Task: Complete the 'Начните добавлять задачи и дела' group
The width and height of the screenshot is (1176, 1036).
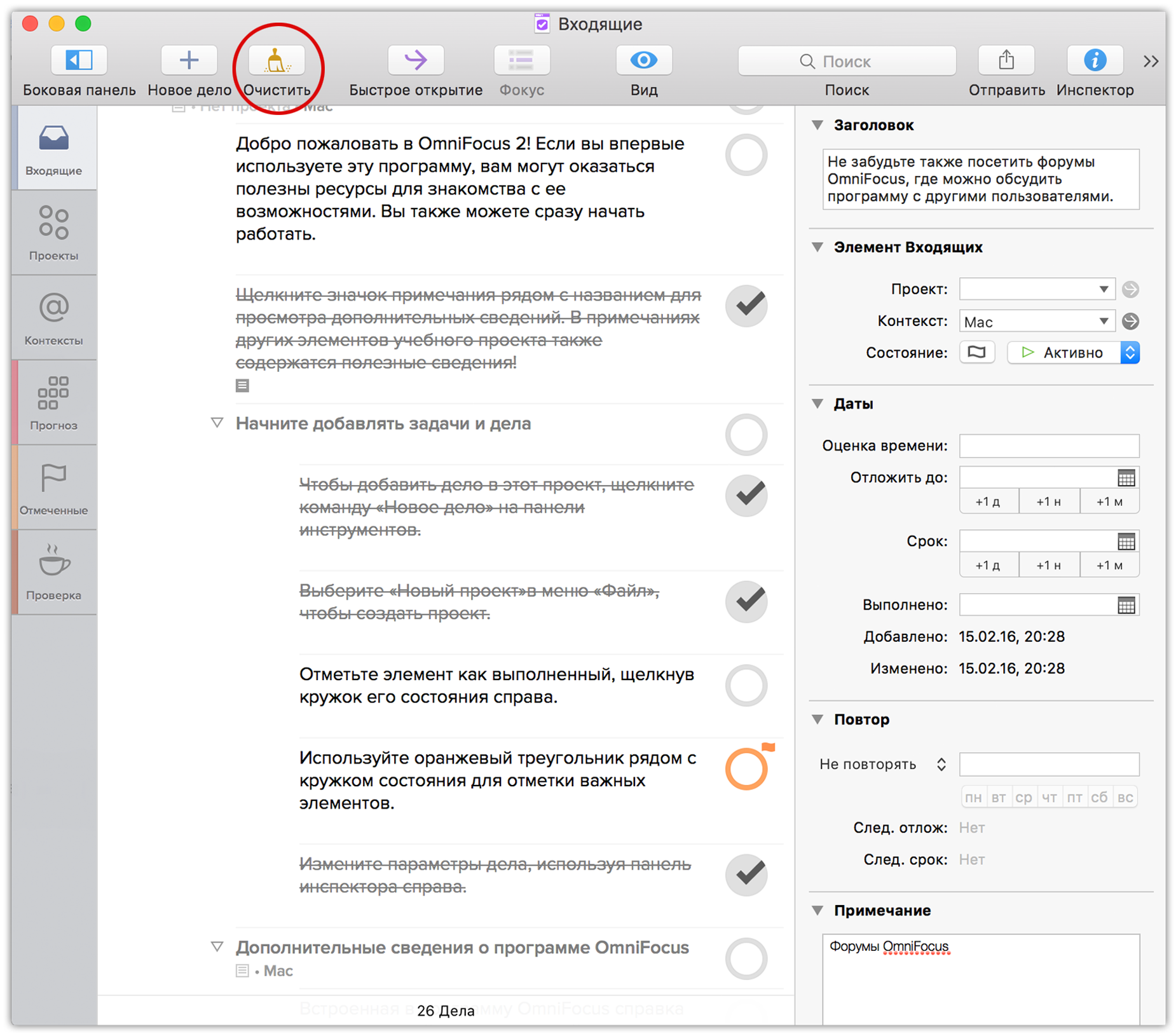Action: coord(746,435)
